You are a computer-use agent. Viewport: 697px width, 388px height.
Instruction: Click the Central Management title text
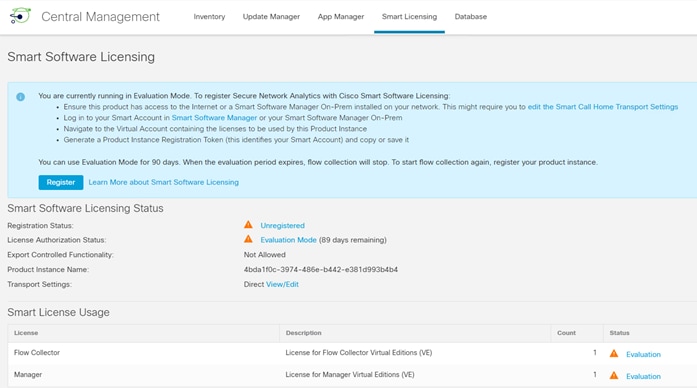[100, 16]
